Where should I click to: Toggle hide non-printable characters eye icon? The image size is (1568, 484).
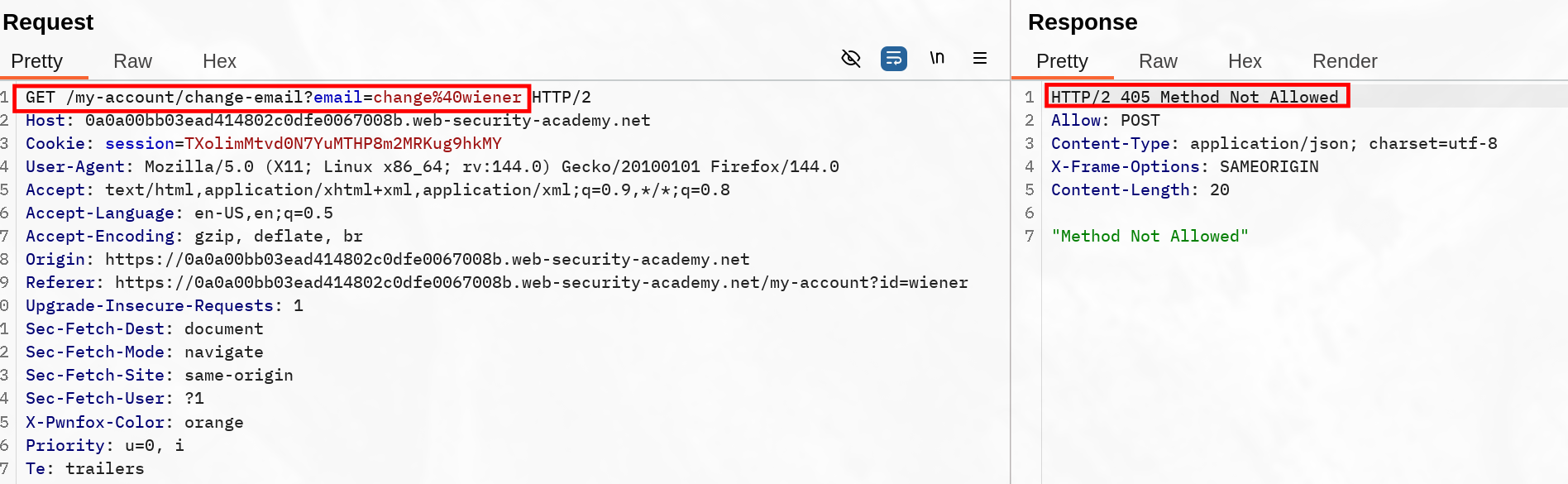coord(851,59)
